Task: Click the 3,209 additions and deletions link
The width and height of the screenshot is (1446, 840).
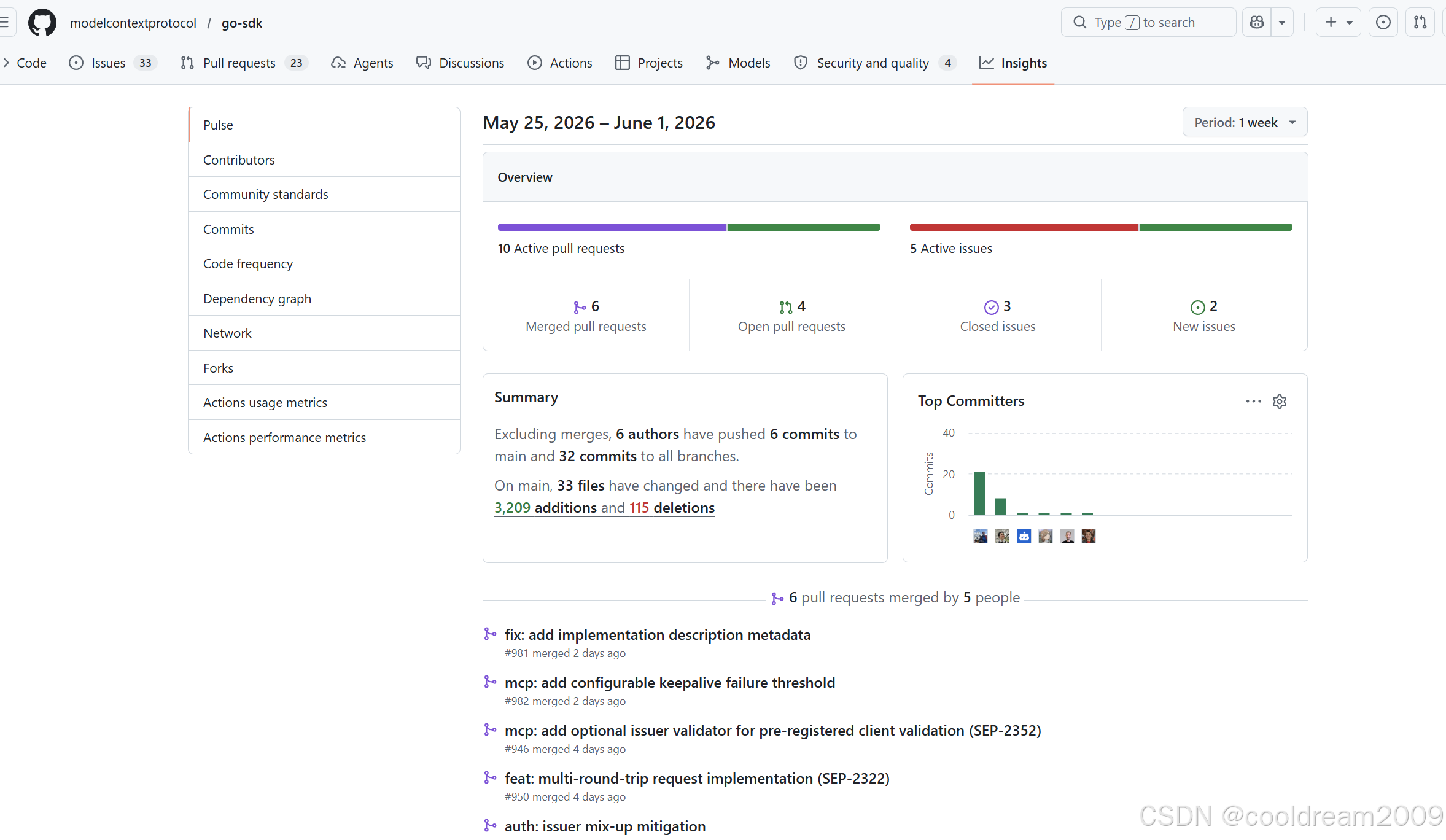Action: [604, 508]
